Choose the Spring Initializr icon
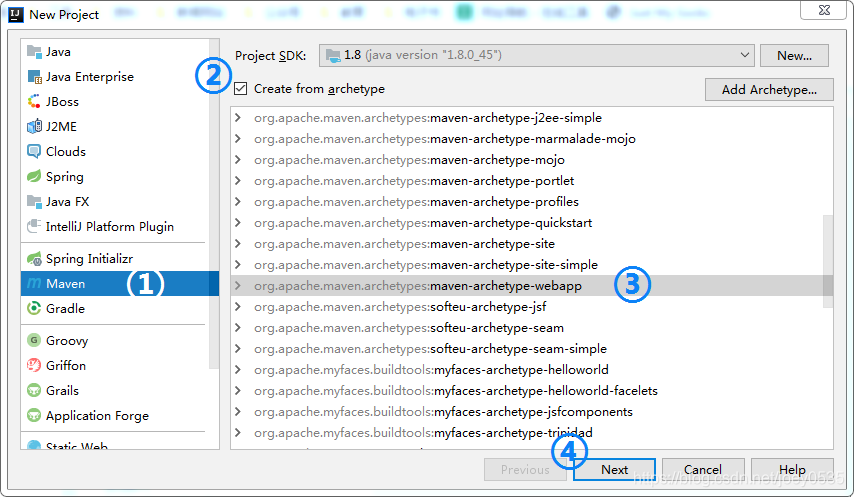Image resolution: width=854 pixels, height=497 pixels. click(34, 259)
